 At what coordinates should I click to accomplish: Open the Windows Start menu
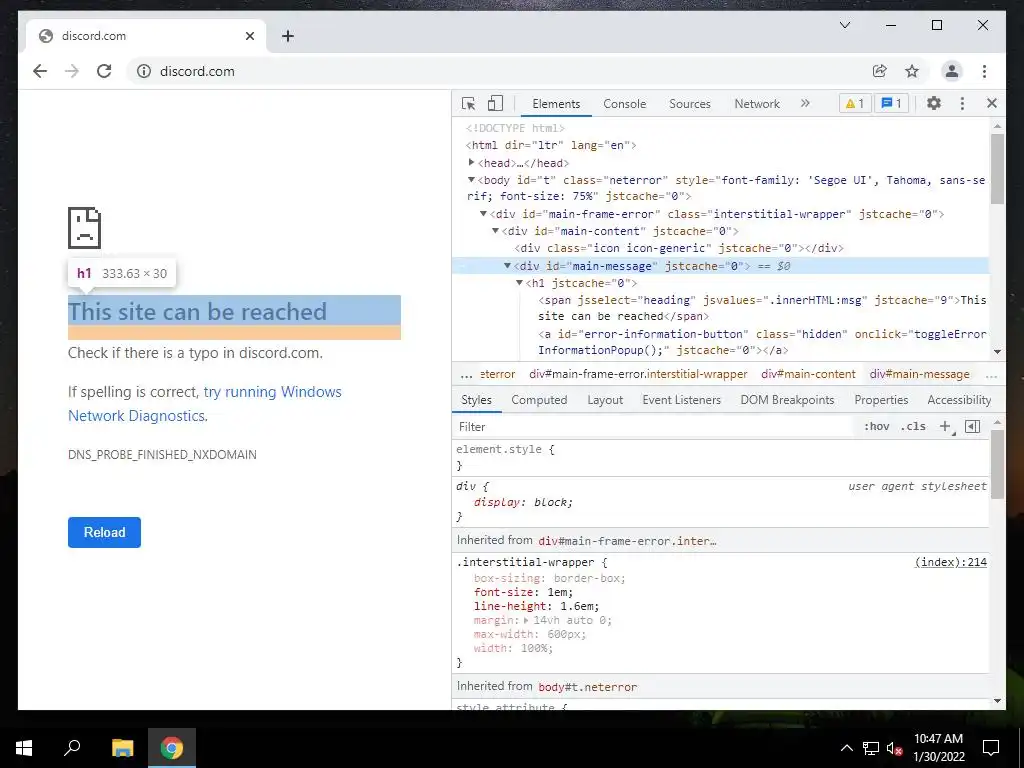click(24, 748)
